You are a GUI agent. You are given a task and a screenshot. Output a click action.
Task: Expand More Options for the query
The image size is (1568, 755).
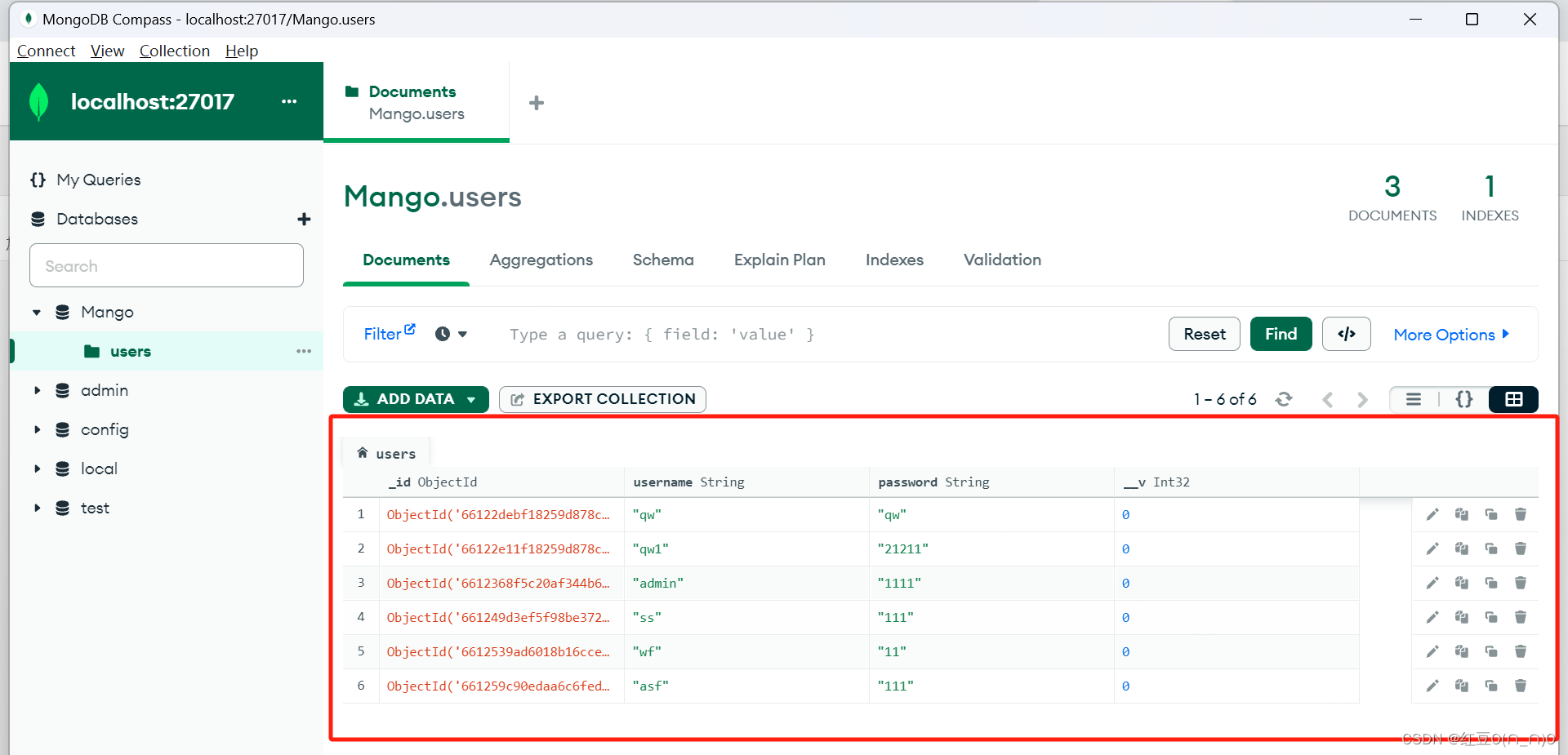click(x=1451, y=335)
